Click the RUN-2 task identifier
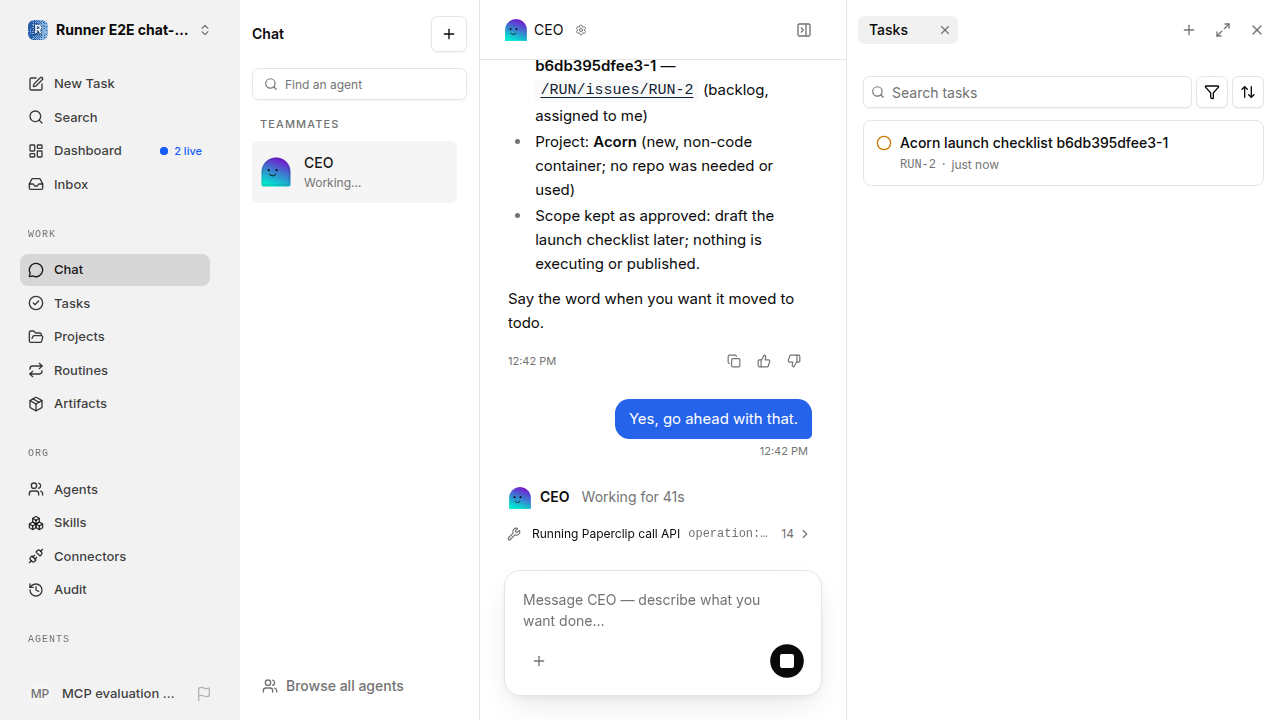 tap(918, 164)
